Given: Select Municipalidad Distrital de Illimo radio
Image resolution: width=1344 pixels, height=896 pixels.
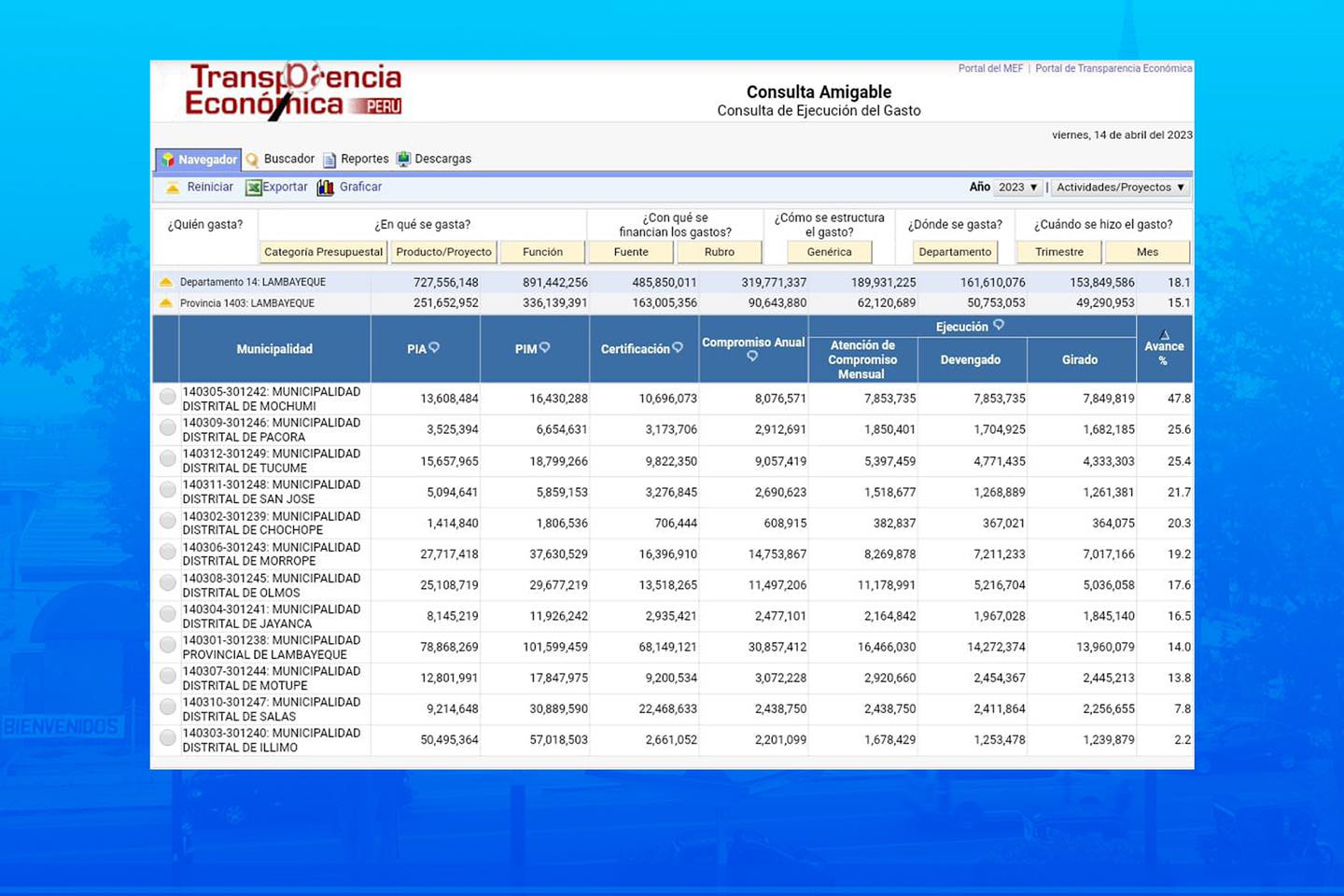Looking at the screenshot, I should tap(168, 738).
